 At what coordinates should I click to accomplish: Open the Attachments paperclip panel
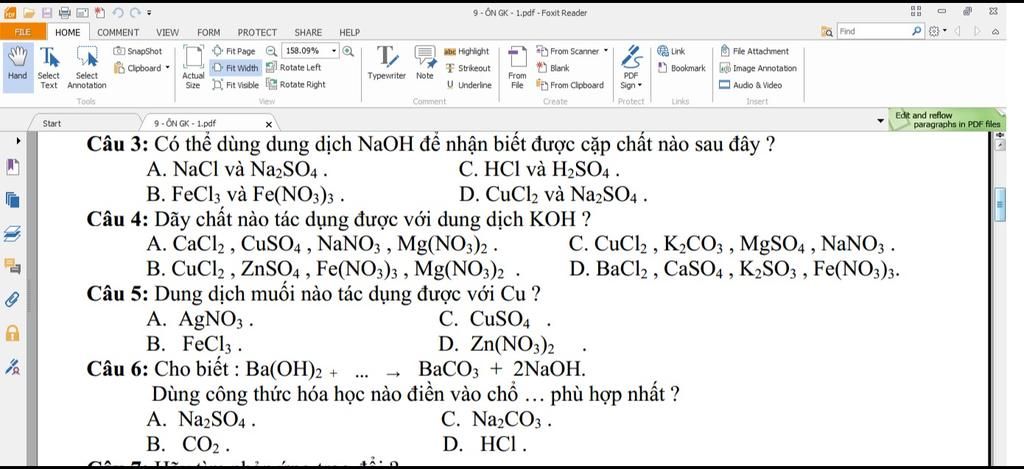click(12, 300)
